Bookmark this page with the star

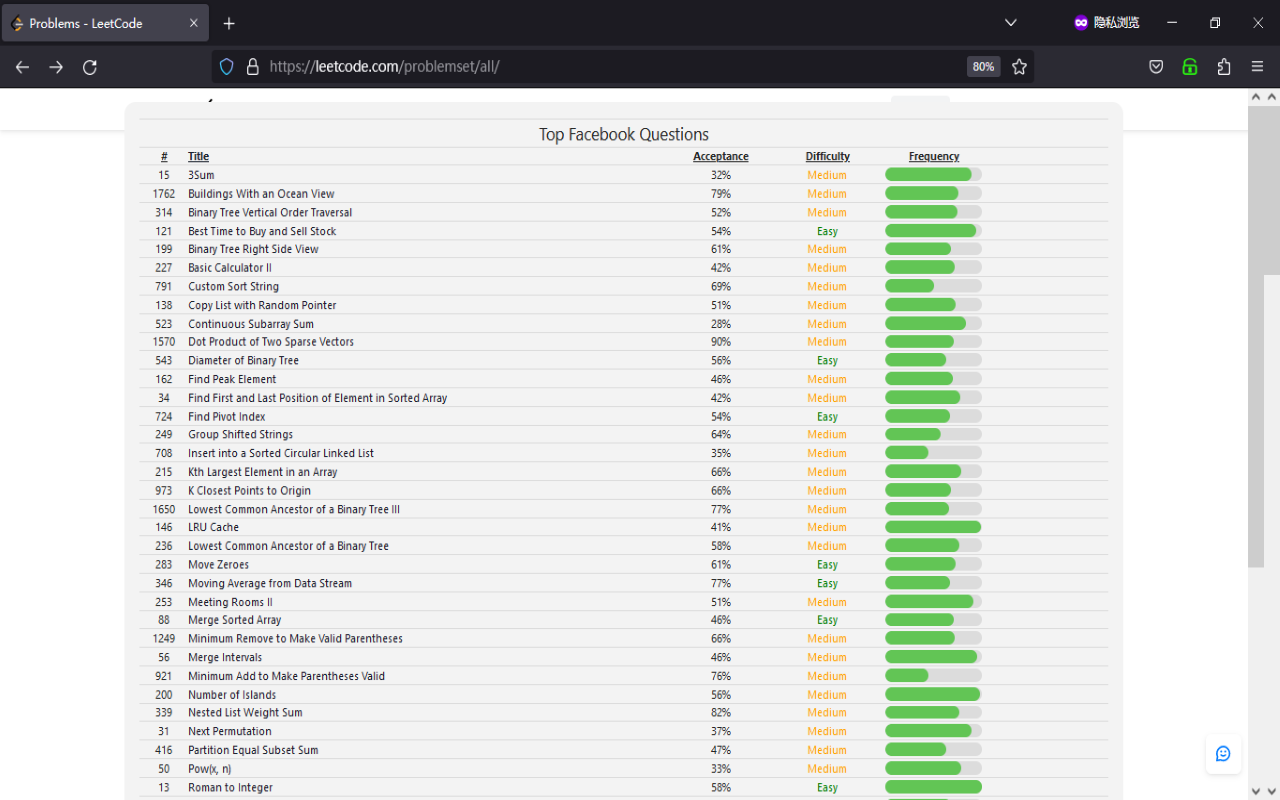1019,67
